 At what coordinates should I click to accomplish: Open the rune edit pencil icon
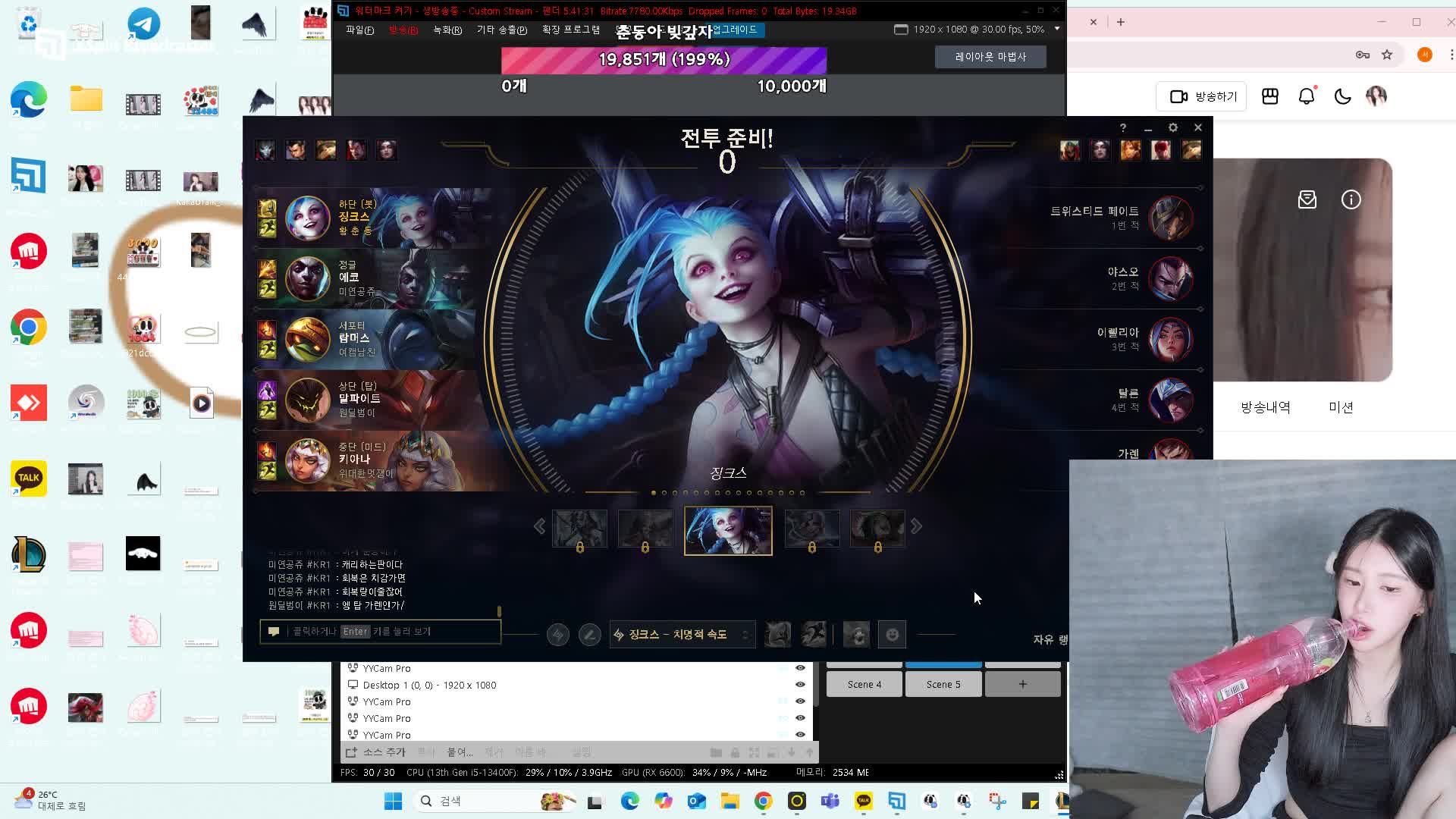[589, 635]
